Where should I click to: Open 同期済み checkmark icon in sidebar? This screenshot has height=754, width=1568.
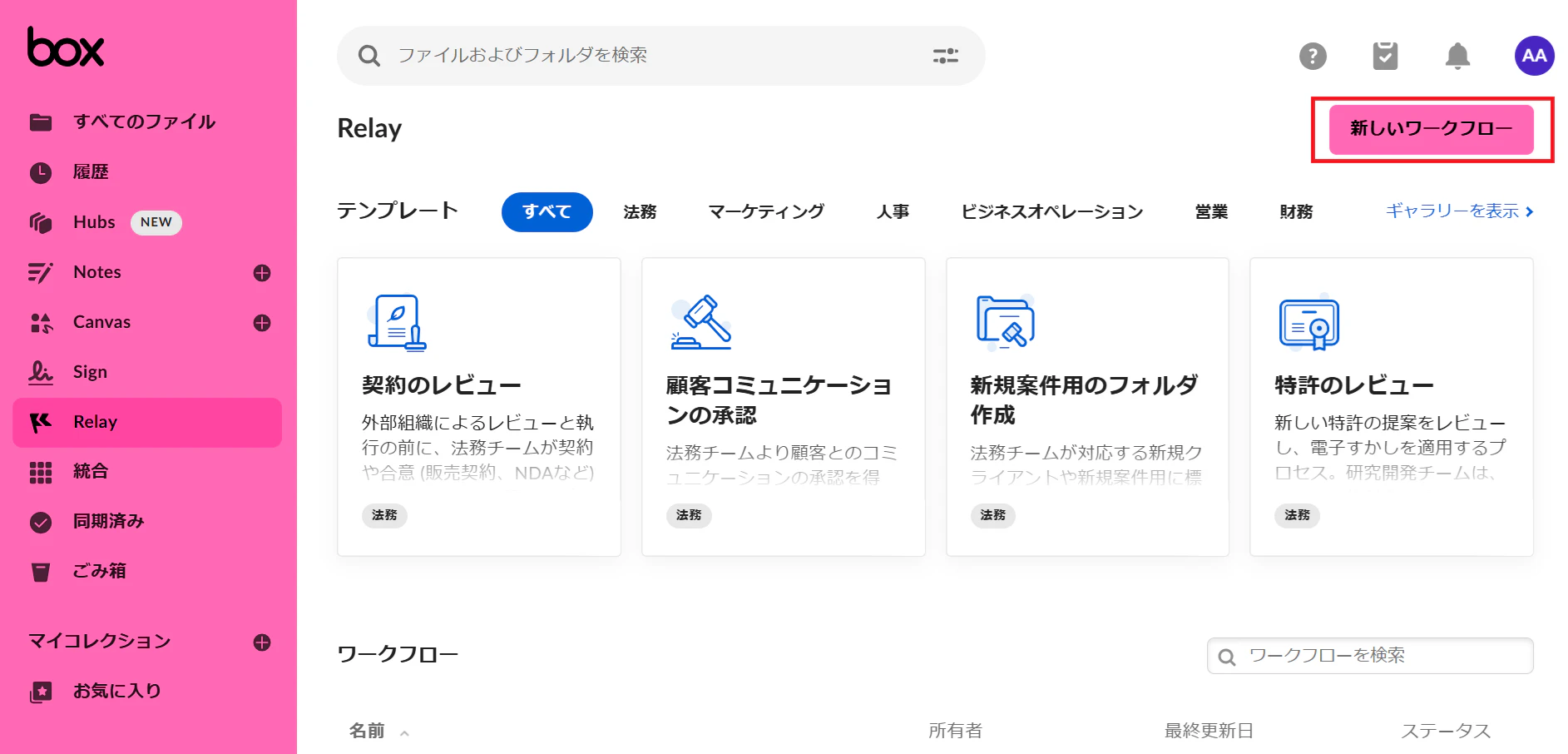click(41, 522)
